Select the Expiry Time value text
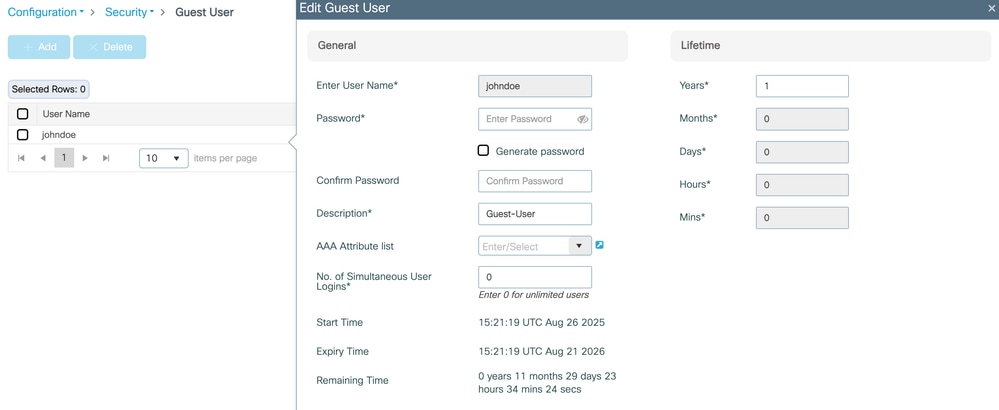Viewport: 999px width, 410px height. point(542,351)
